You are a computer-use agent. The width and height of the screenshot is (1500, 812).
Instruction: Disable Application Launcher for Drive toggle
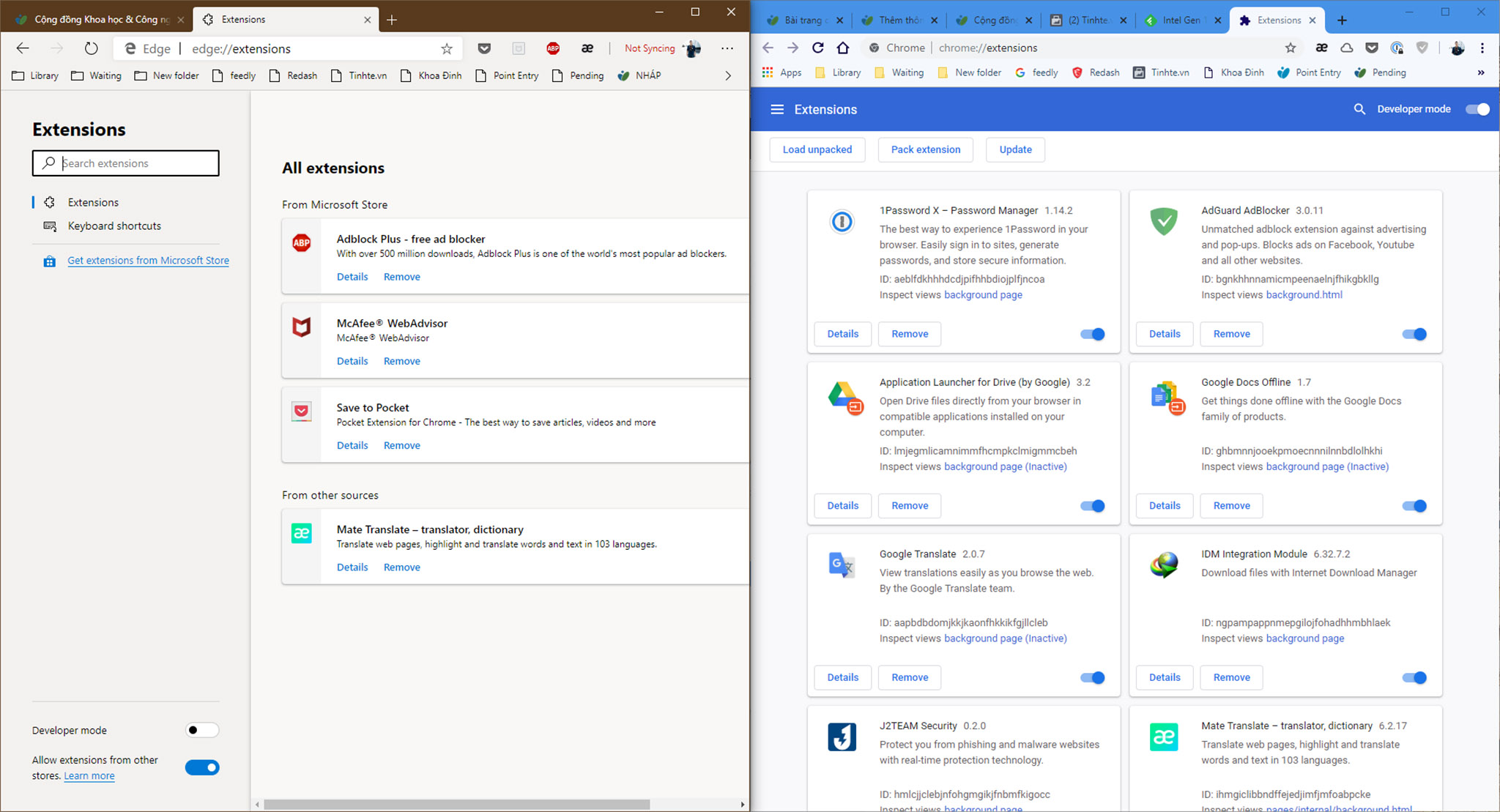click(x=1093, y=506)
